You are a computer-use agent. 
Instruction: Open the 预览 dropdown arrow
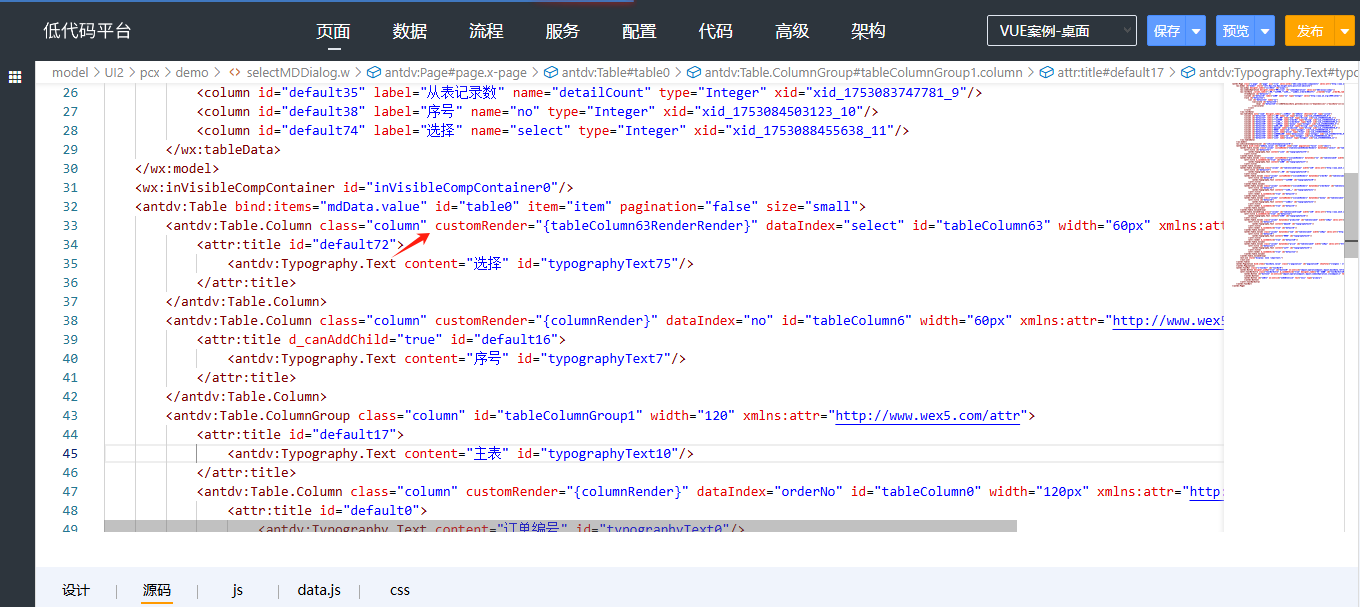(1265, 31)
